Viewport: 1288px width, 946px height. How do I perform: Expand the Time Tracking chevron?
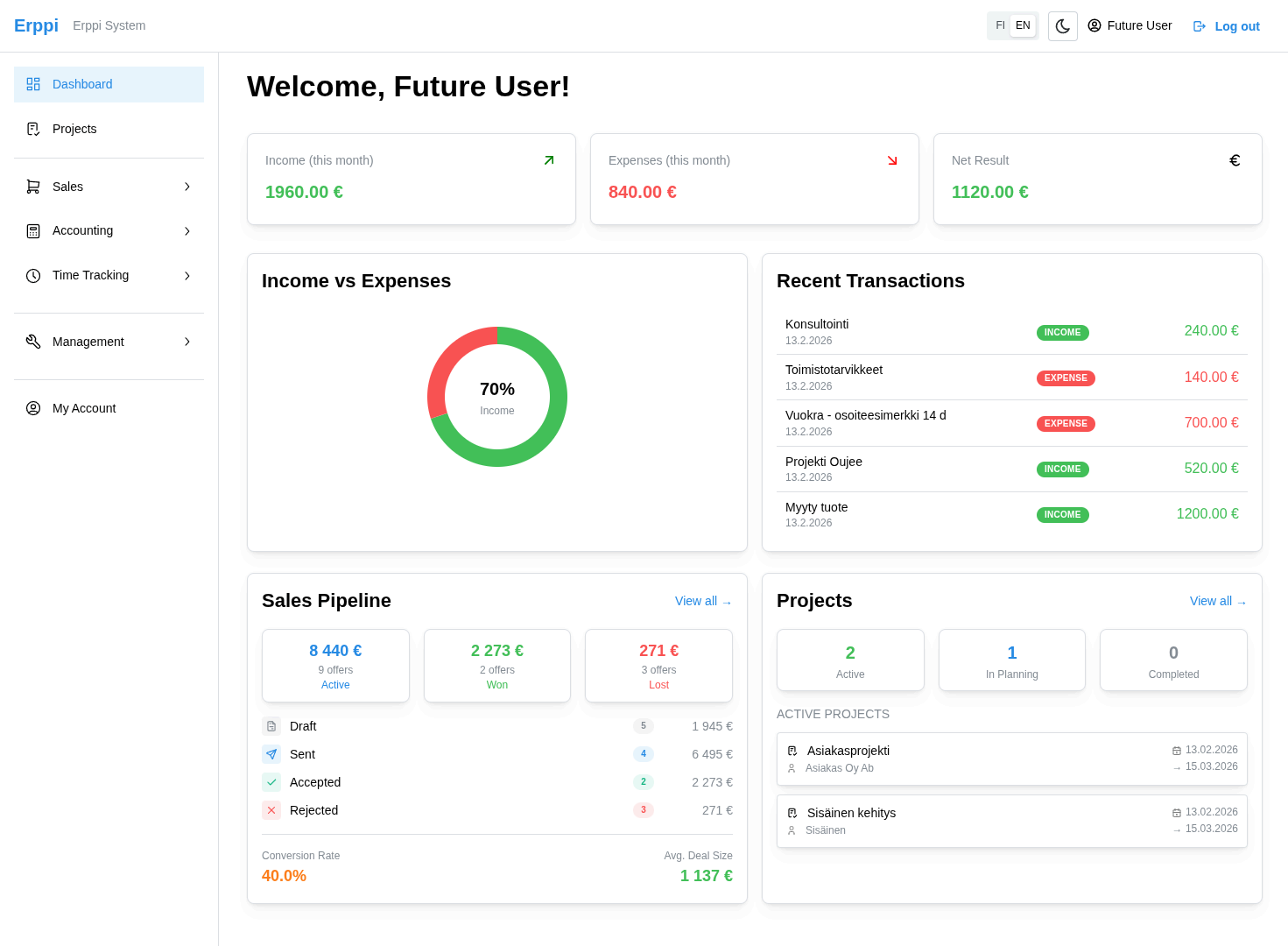[x=187, y=276]
